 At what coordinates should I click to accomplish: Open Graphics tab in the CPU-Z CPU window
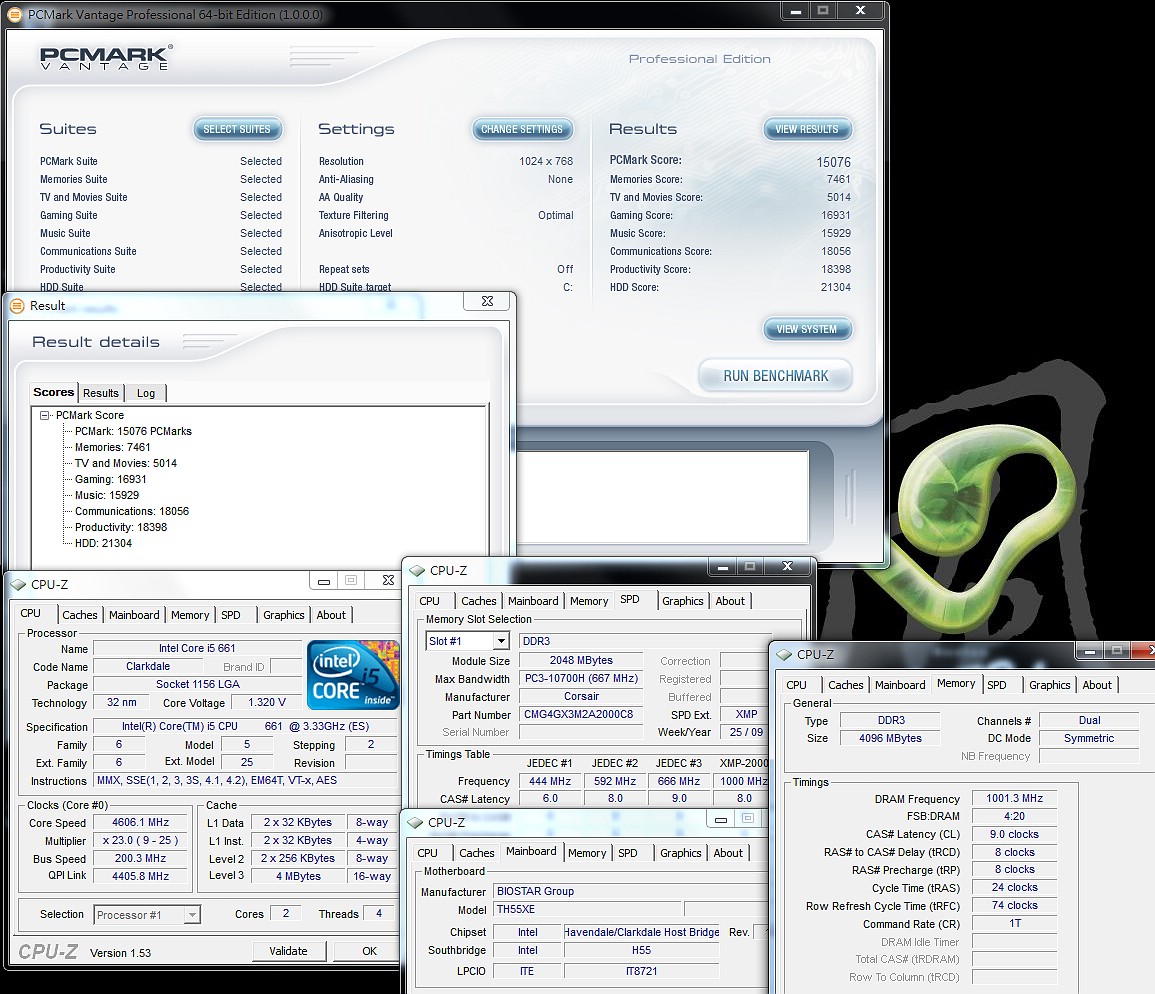tap(284, 615)
